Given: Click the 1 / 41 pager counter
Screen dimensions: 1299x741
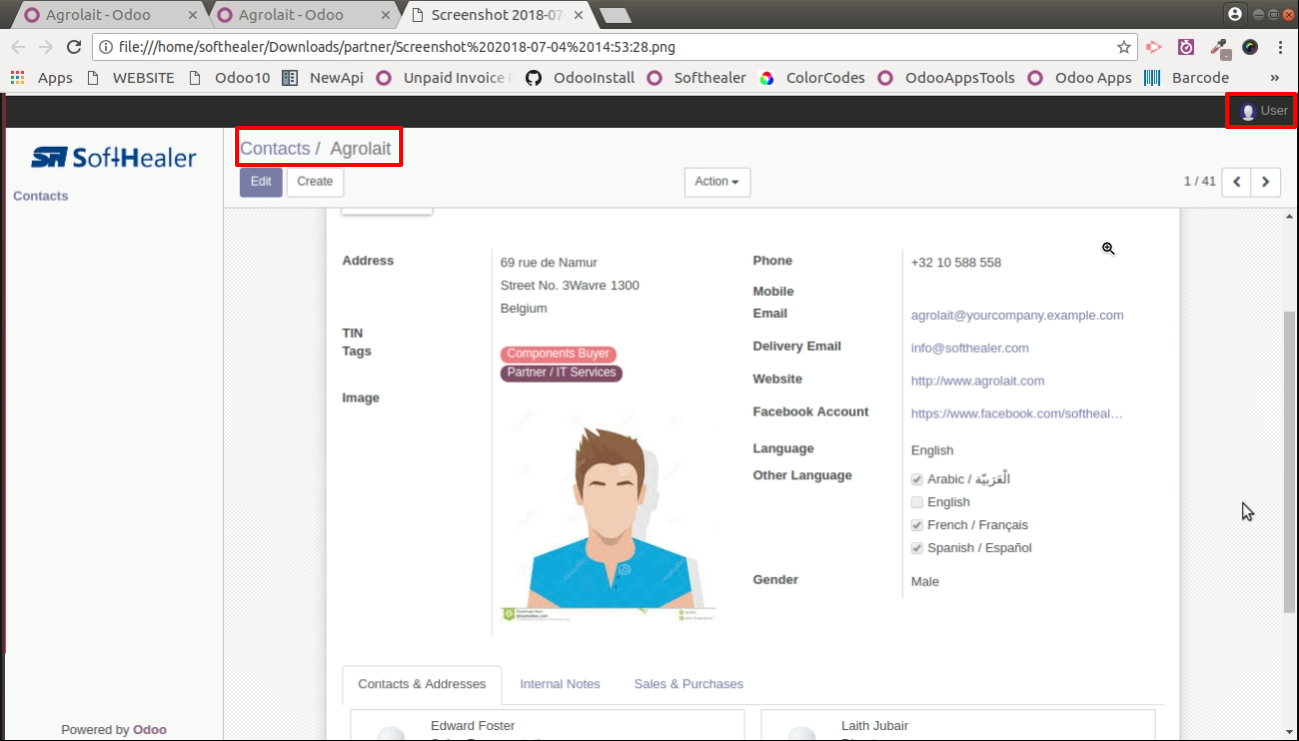Looking at the screenshot, I should pos(1200,181).
